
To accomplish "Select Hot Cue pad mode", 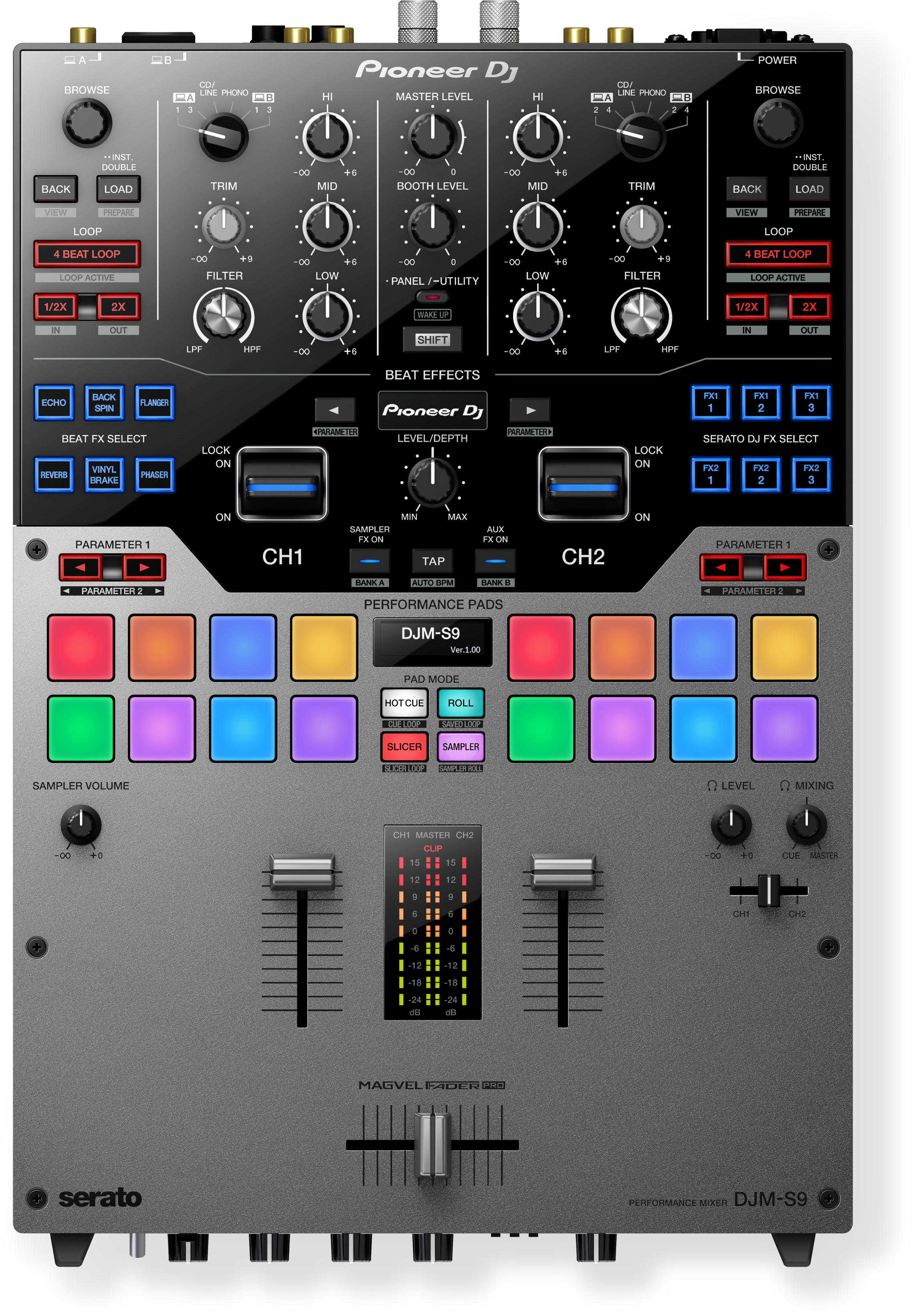I will [x=404, y=703].
